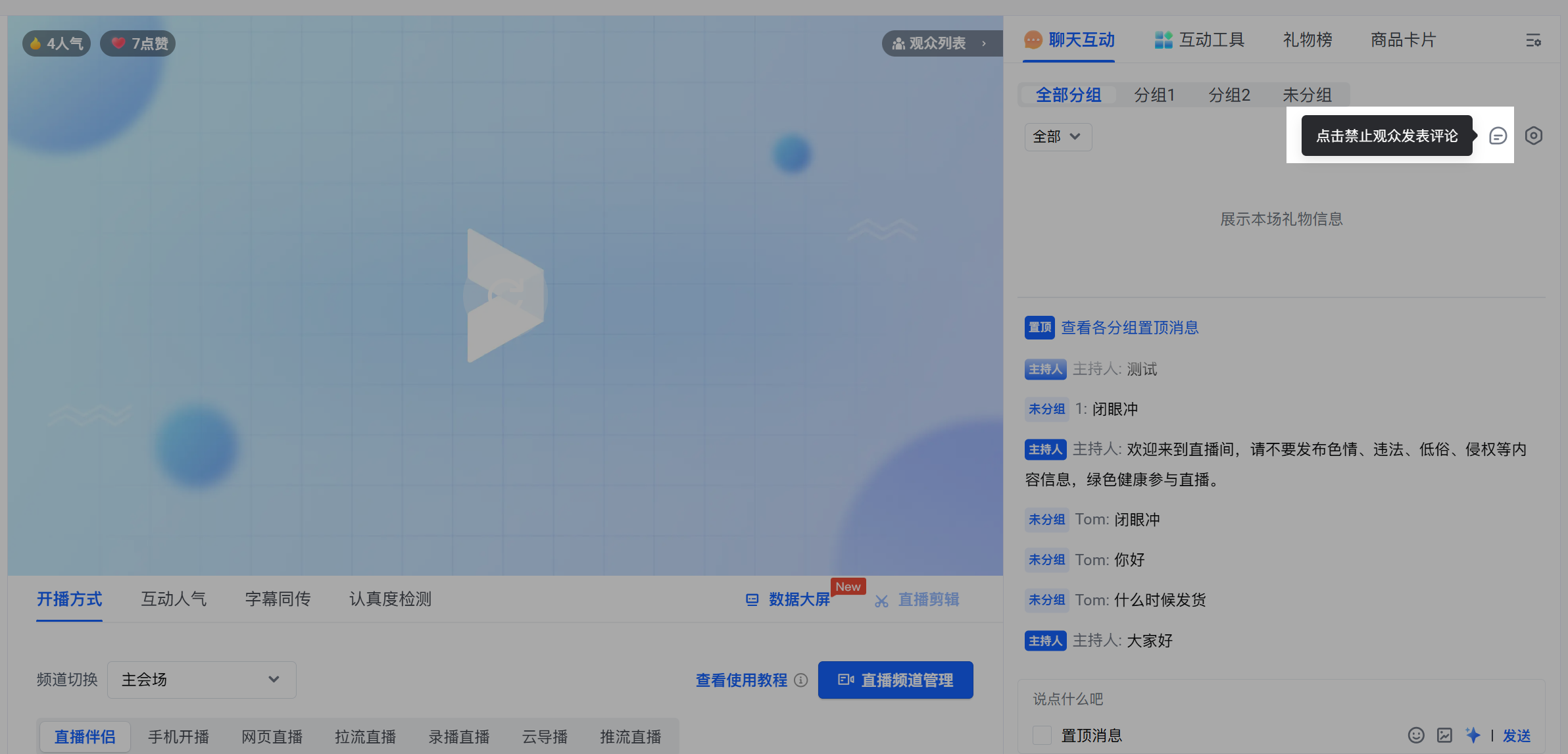
Task: Open the 直播剪辑 link
Action: click(x=917, y=599)
